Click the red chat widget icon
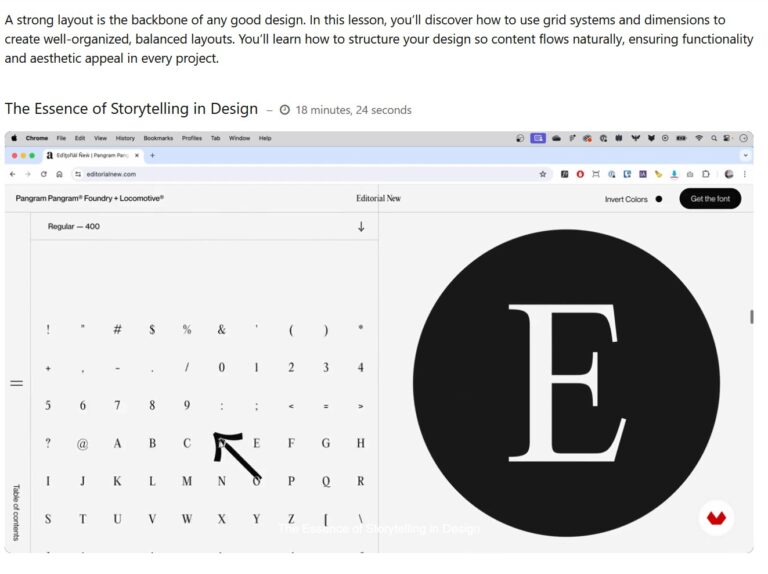This screenshot has height=574, width=768. (x=716, y=518)
